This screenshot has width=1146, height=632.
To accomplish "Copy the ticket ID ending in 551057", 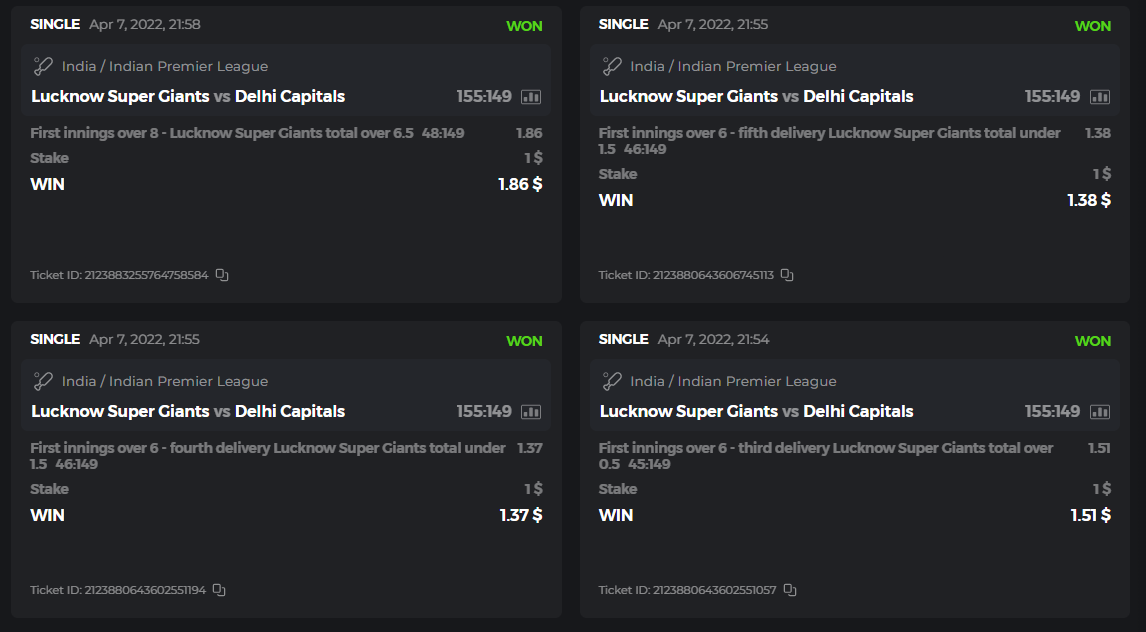I will click(790, 590).
